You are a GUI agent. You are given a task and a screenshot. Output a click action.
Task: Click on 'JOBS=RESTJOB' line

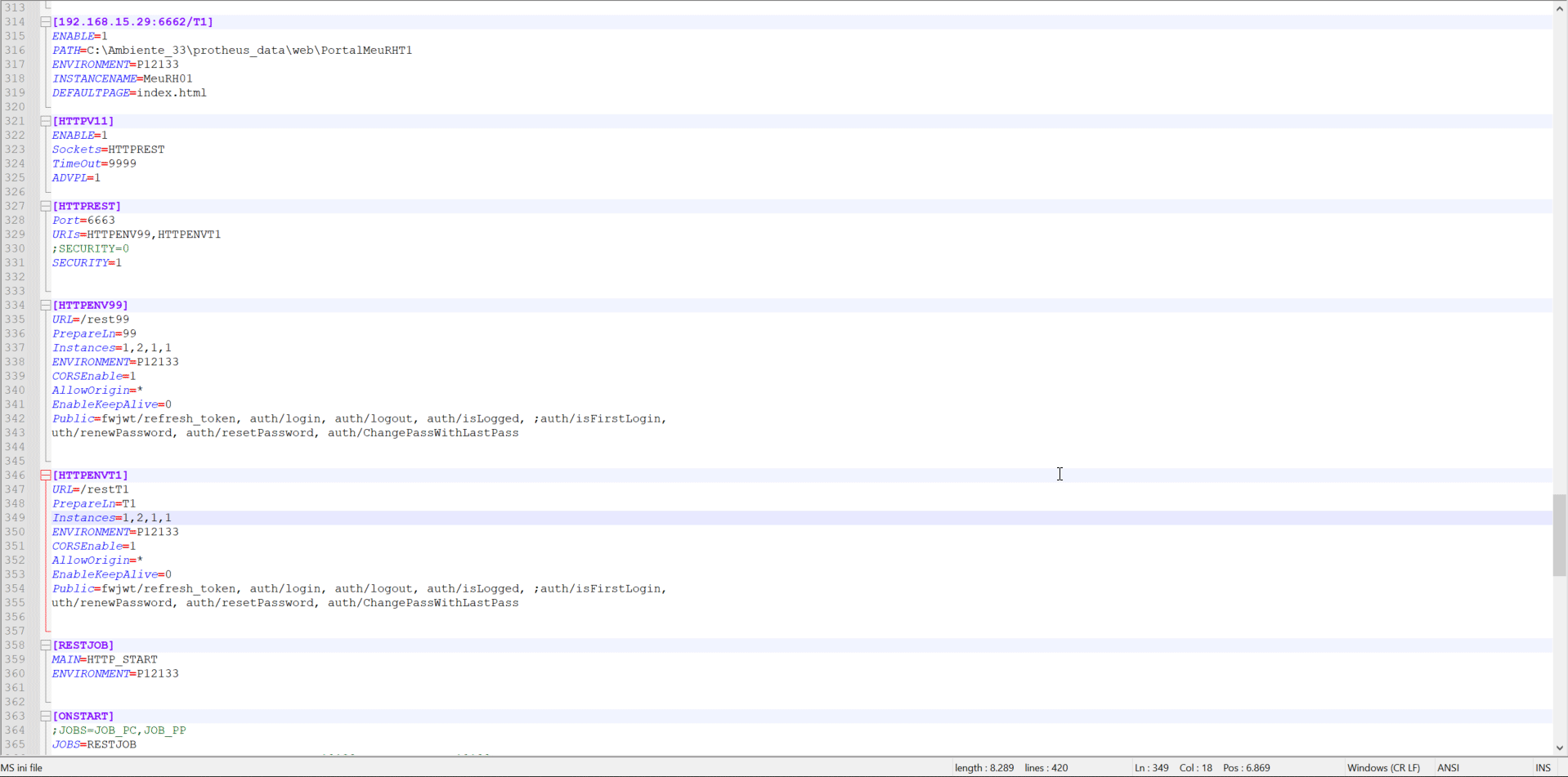coord(94,744)
